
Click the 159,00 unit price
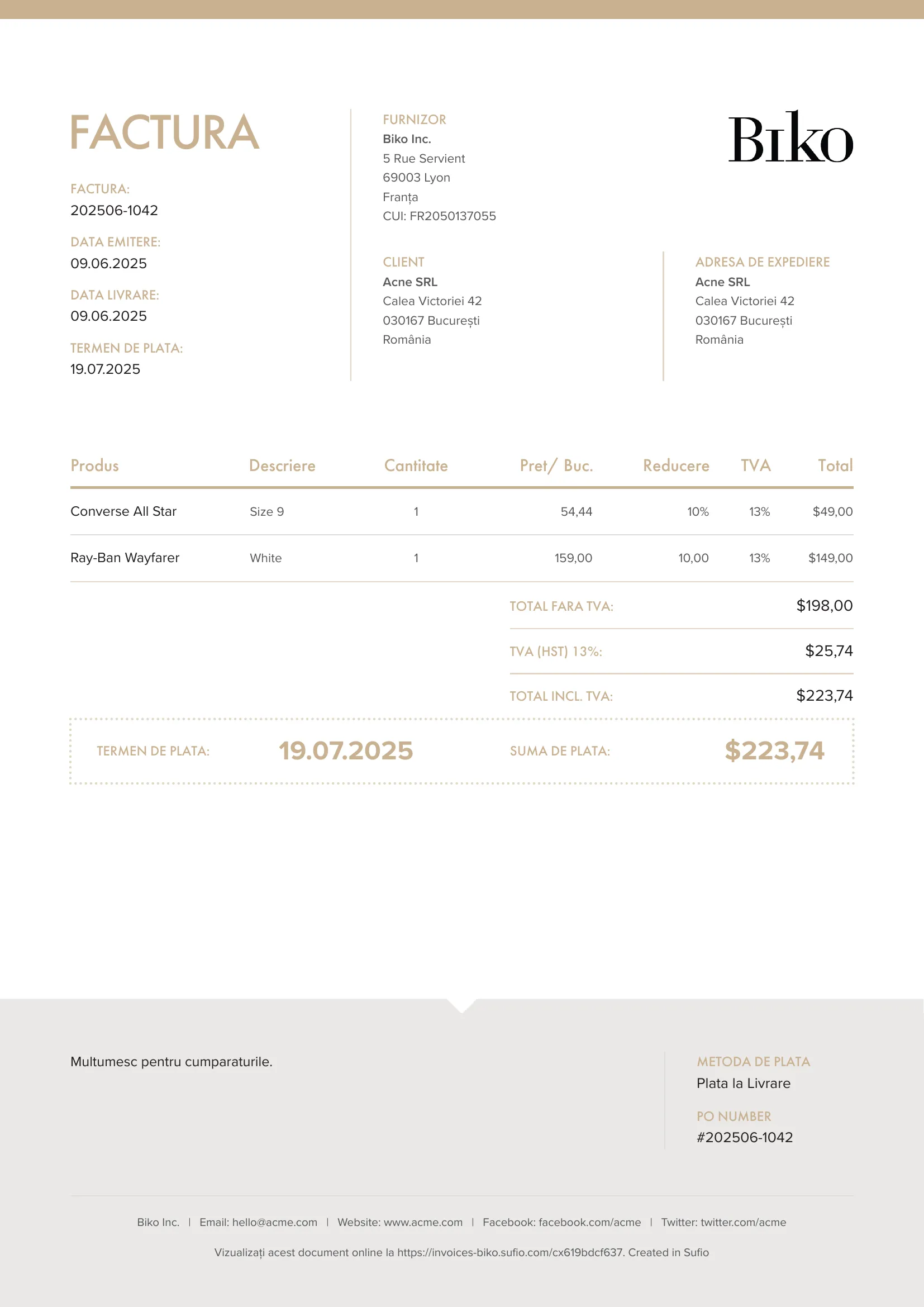coord(574,558)
